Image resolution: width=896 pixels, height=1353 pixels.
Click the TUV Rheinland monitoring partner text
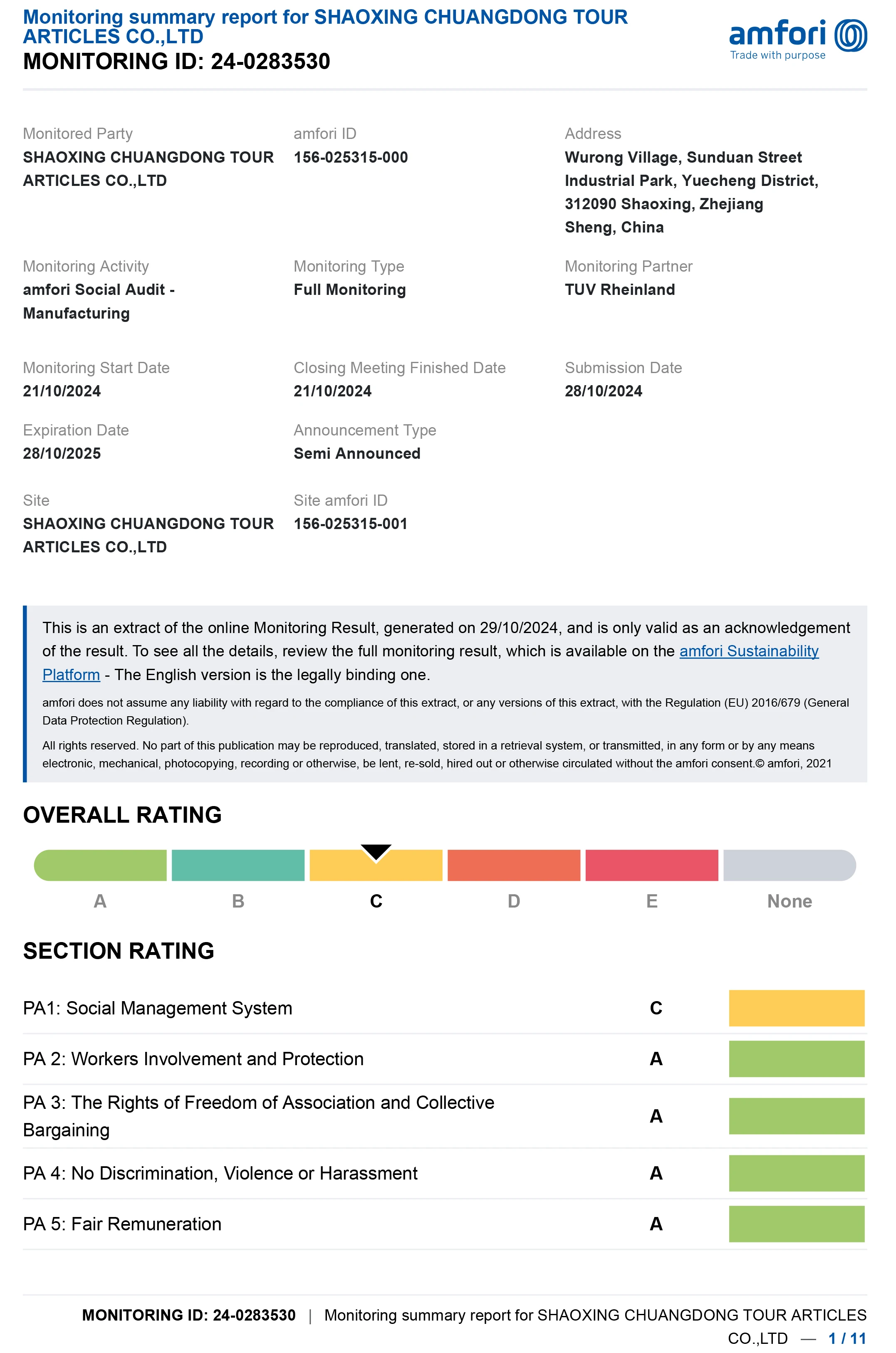pyautogui.click(x=619, y=289)
